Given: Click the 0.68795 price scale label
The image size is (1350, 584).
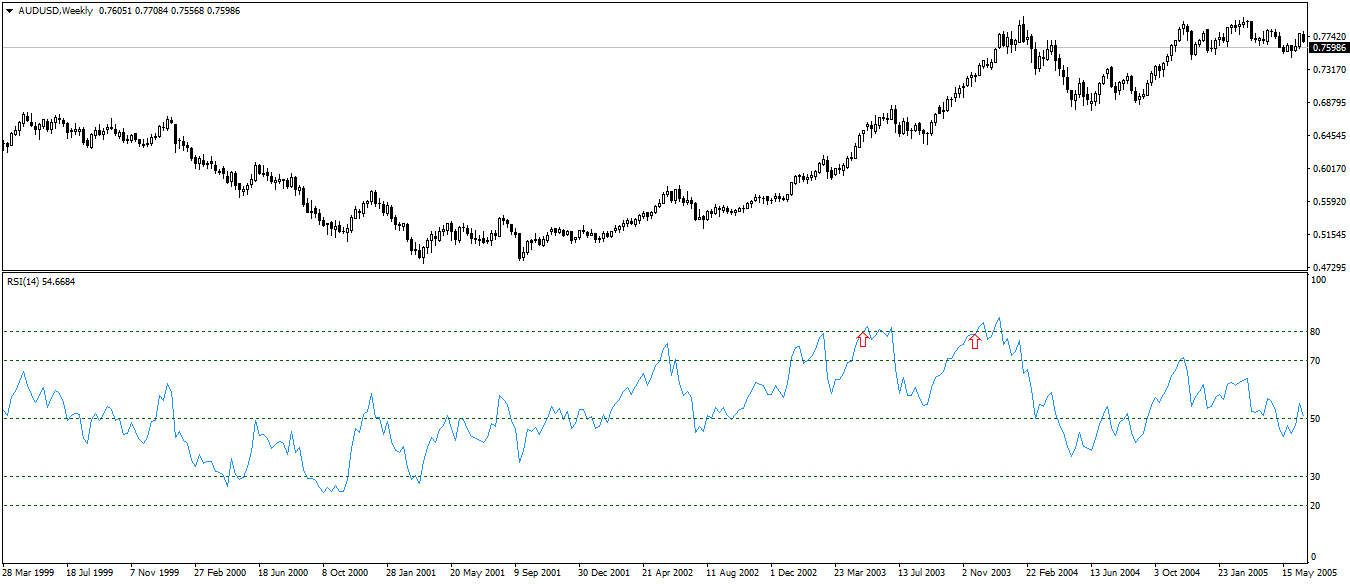Looking at the screenshot, I should (x=1328, y=102).
